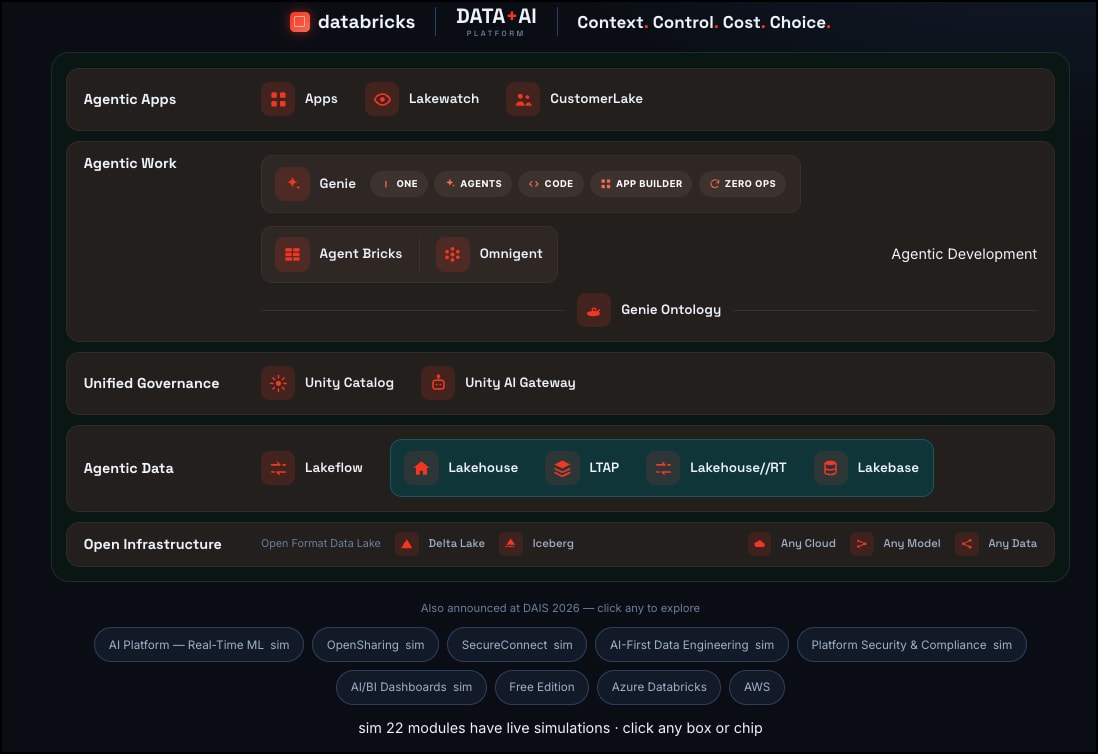Click the Lakeflow arrows icon

[x=278, y=468]
